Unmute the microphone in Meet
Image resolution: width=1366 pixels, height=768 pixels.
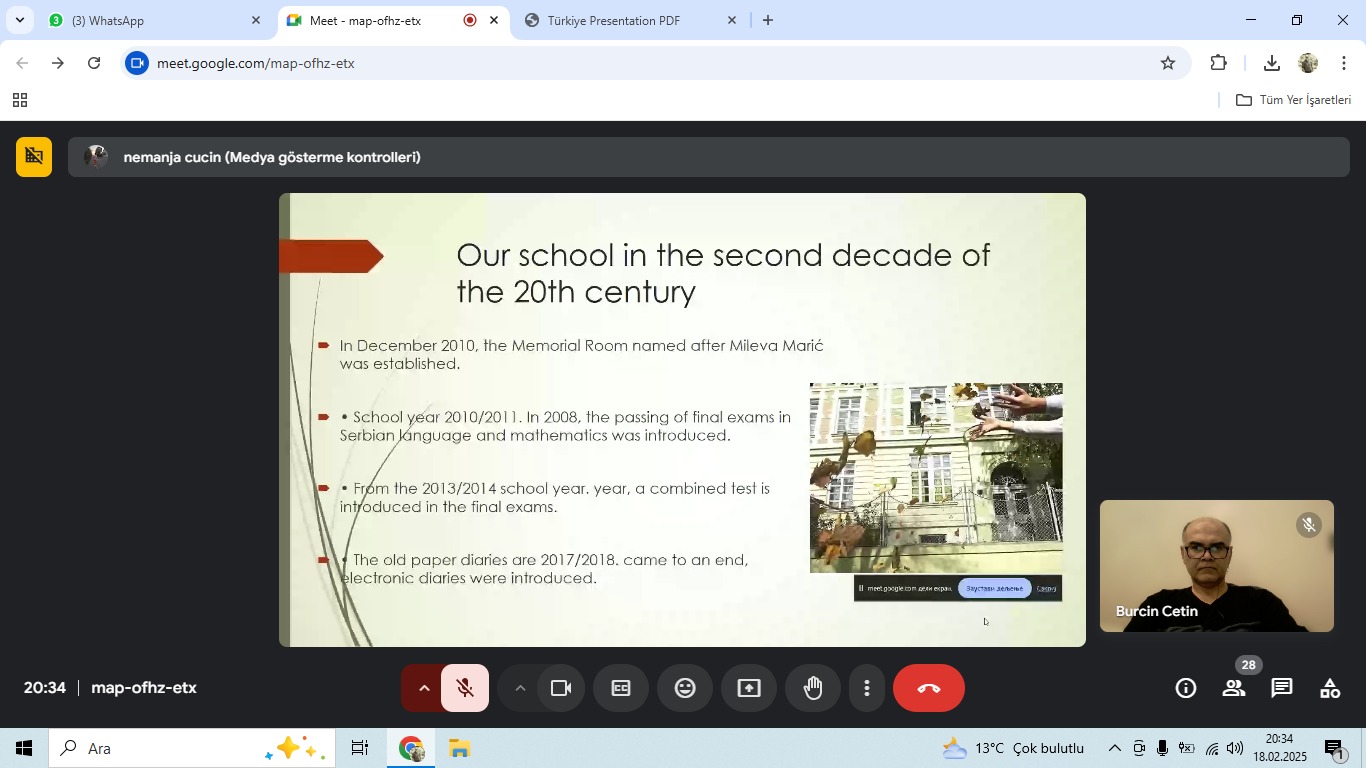[x=465, y=688]
